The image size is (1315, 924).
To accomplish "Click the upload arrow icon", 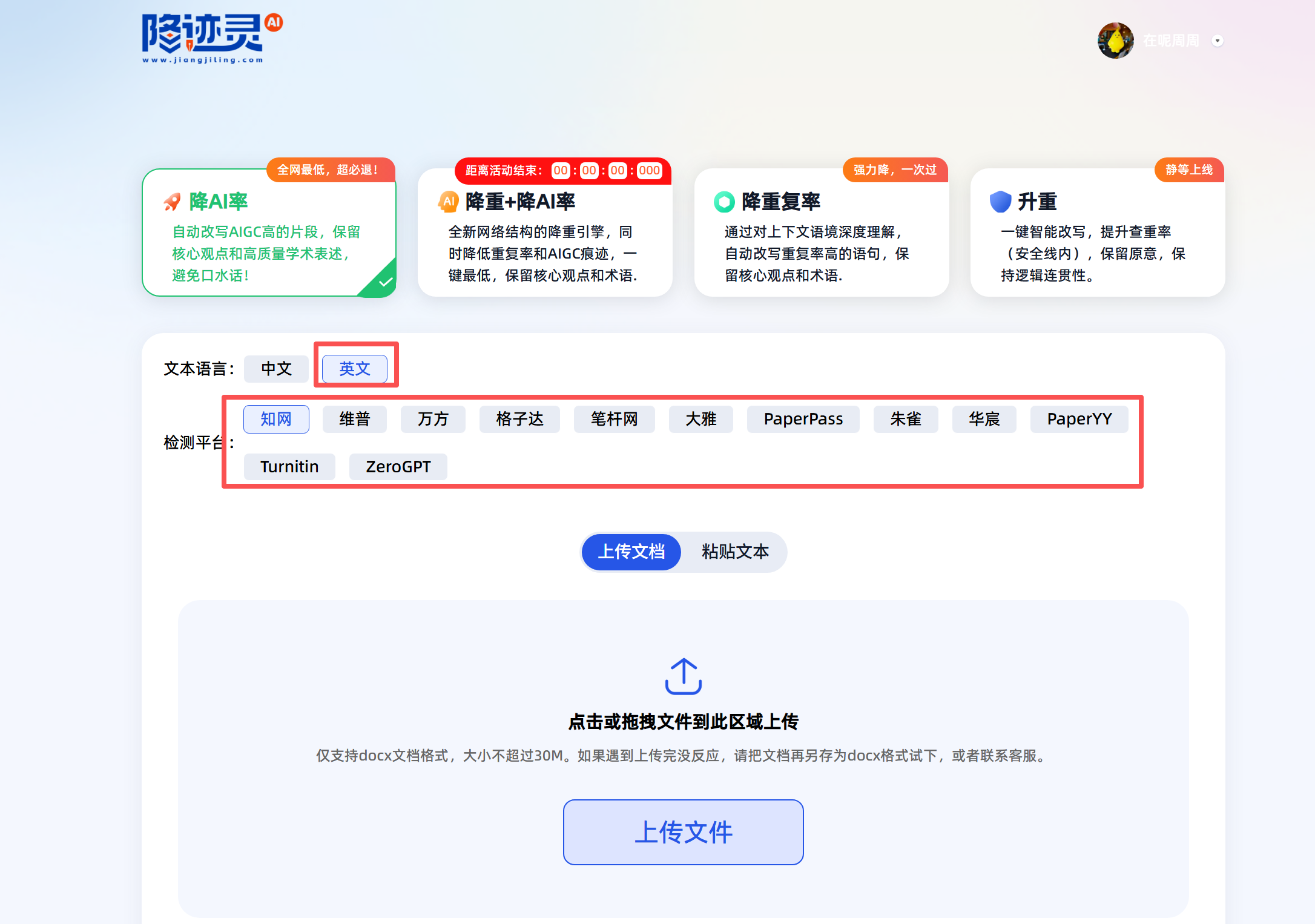I will point(684,676).
